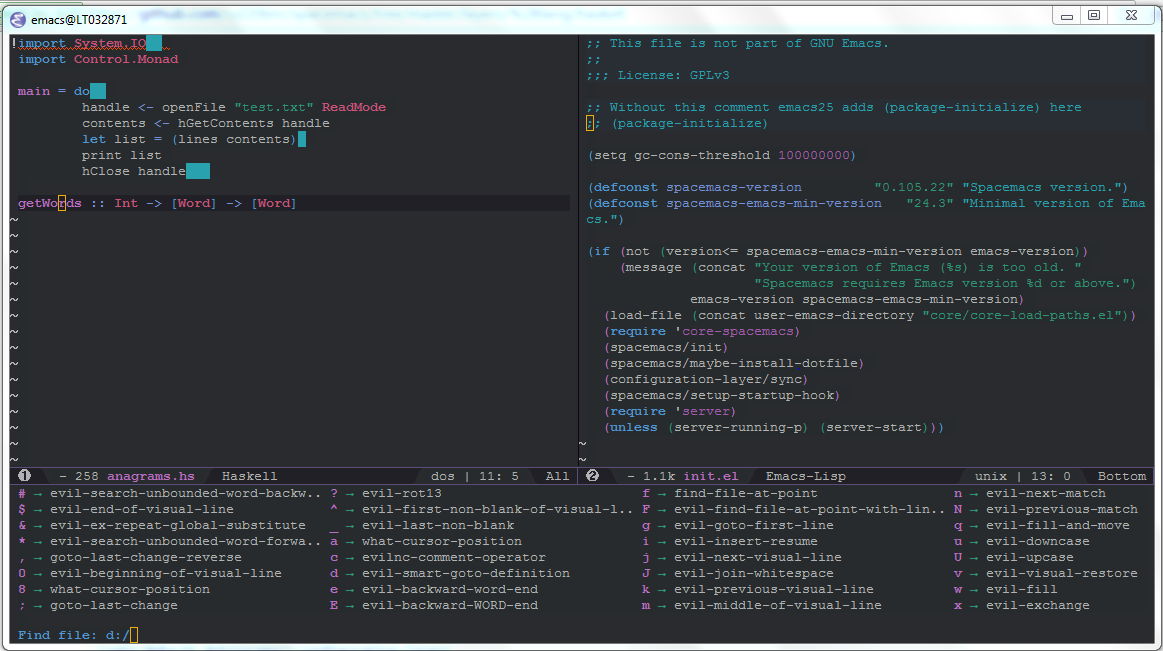This screenshot has height=651, width=1163.
Task: Minimize the Emacs window
Action: 1067,16
